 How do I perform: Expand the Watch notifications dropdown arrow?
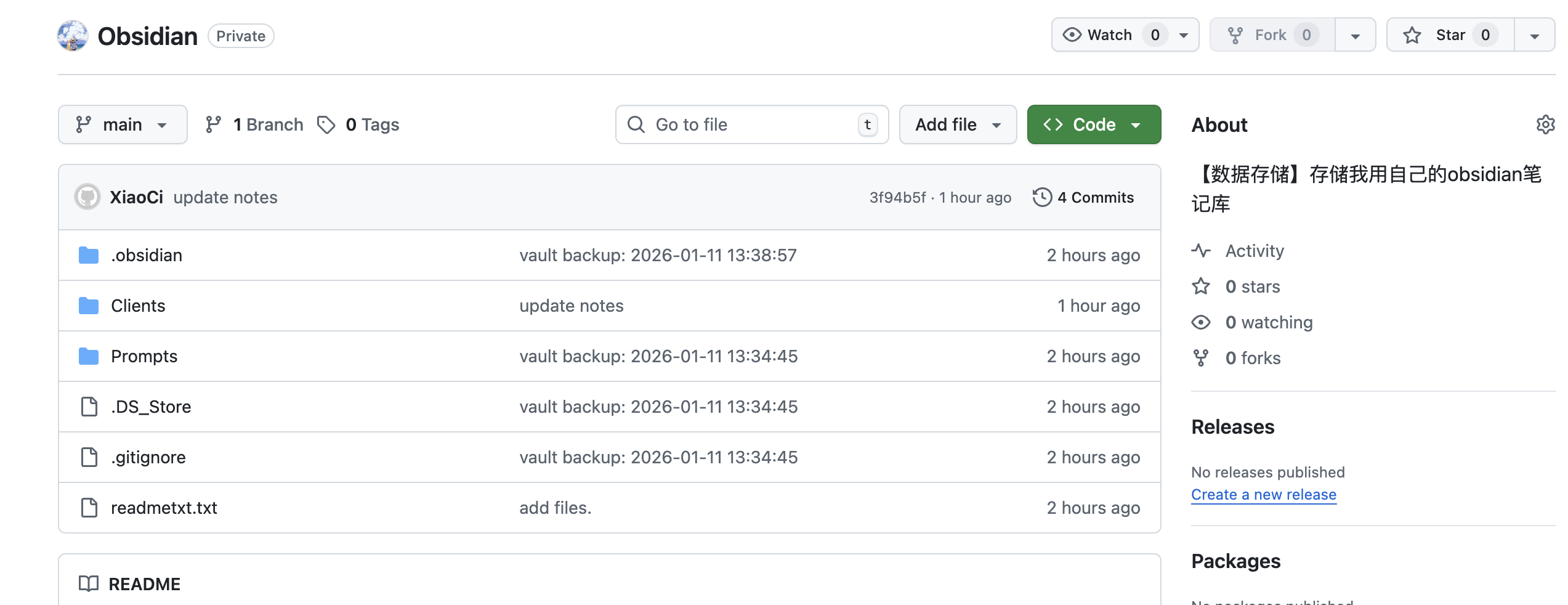pyautogui.click(x=1184, y=35)
